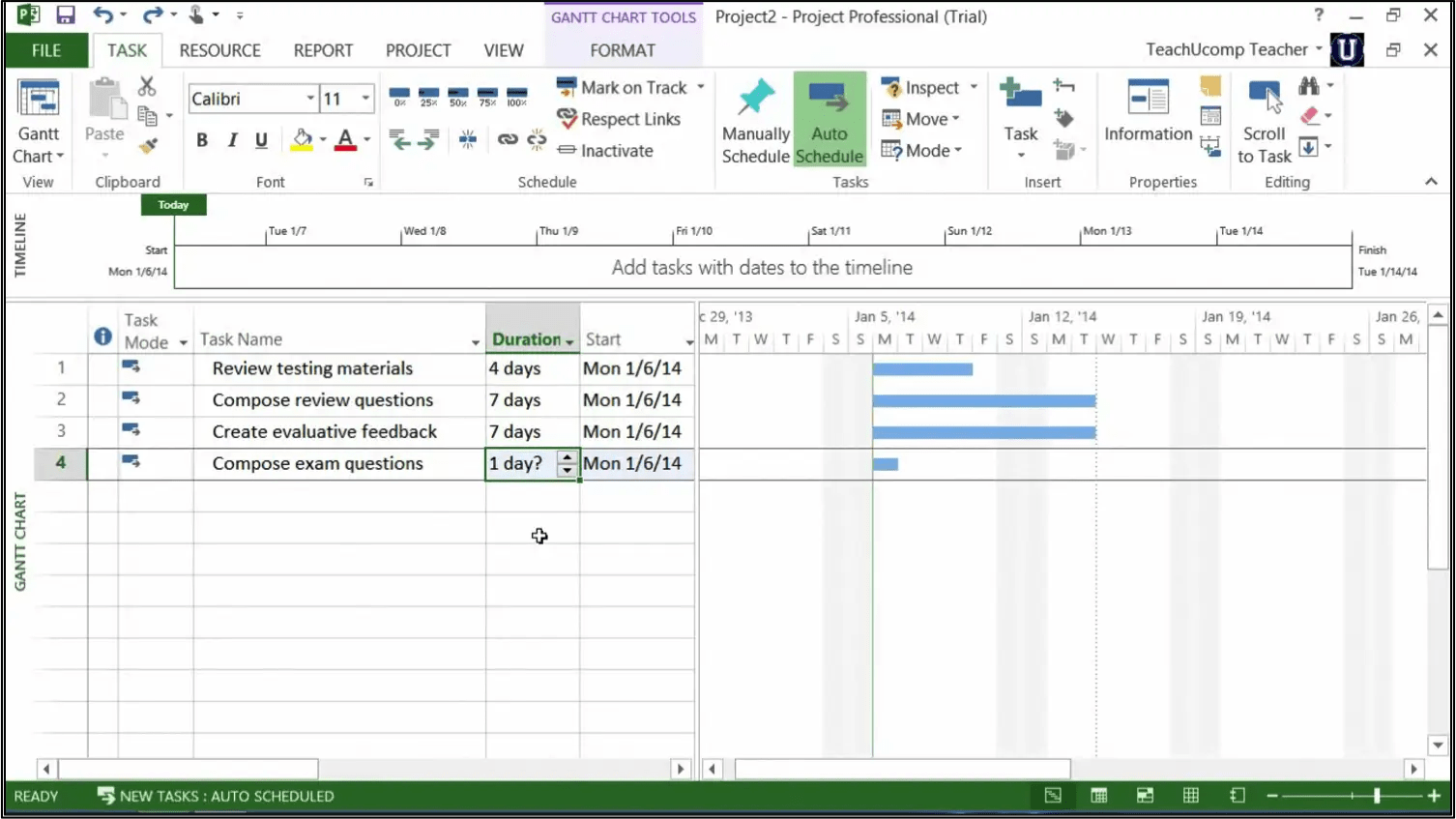Click the zoom slider handle in status bar
Screen dimensions: 1456x819
pos(1377,796)
